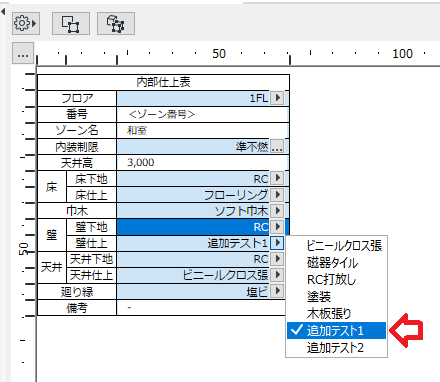Open the 床仕上 フローリング dropdown arrow
Viewport: 440px width, 382px height.
click(x=277, y=194)
